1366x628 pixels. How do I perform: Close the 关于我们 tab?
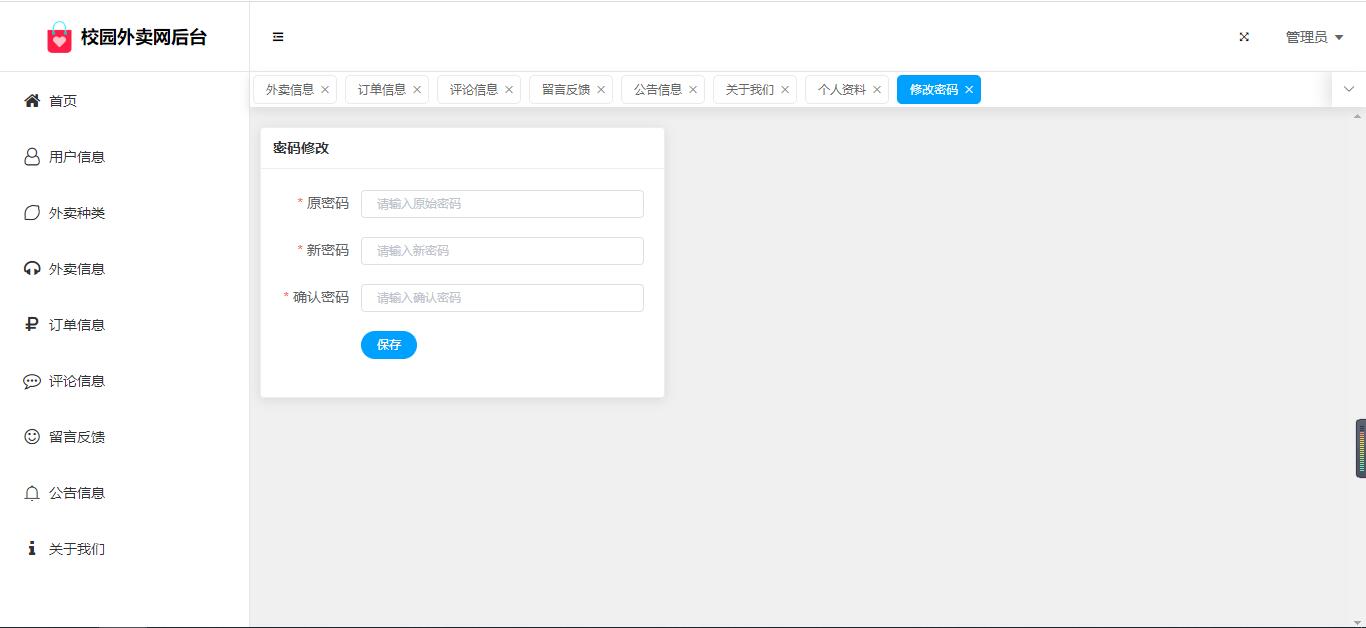[785, 90]
